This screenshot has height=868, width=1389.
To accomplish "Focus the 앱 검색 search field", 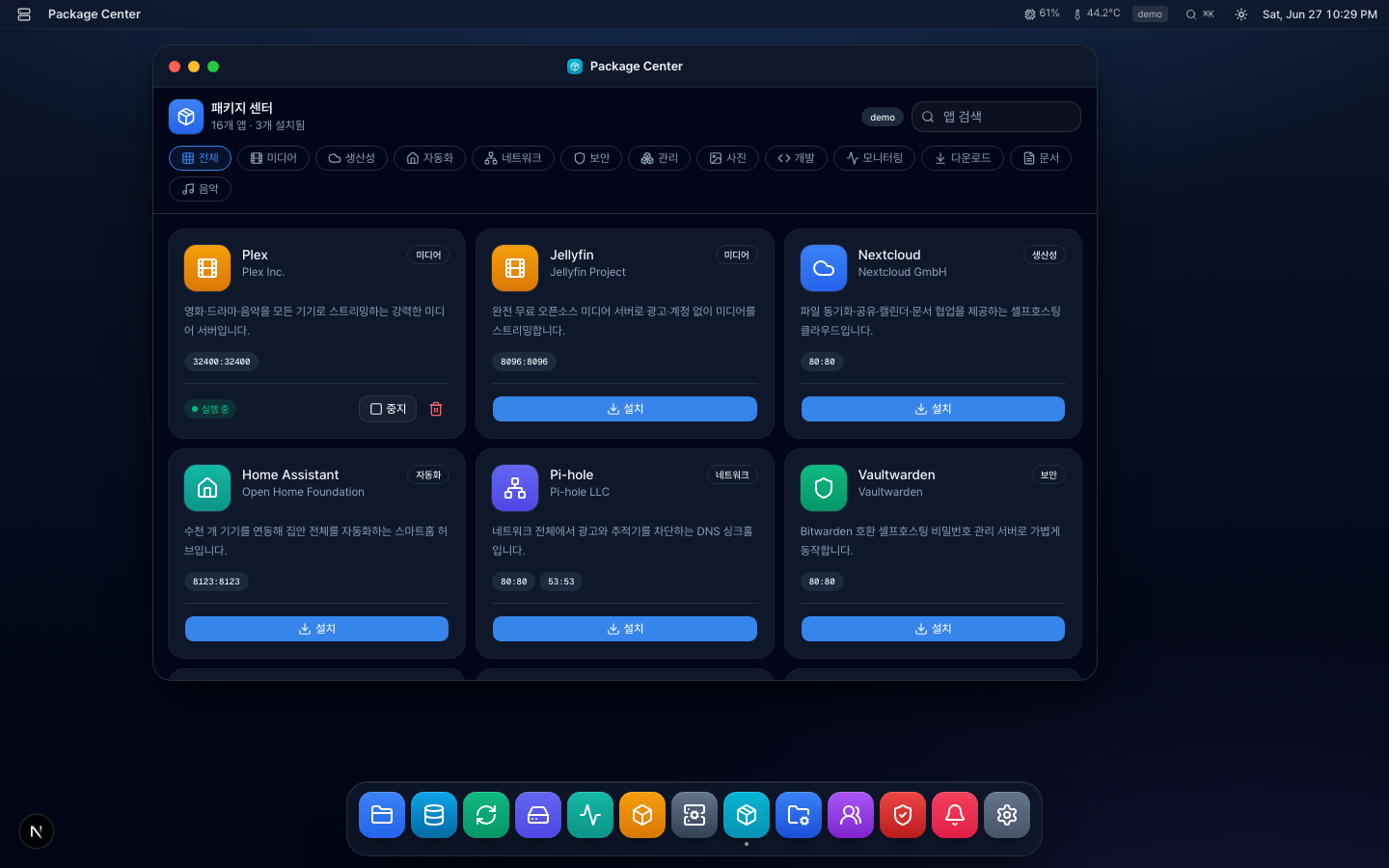I will click(x=996, y=117).
